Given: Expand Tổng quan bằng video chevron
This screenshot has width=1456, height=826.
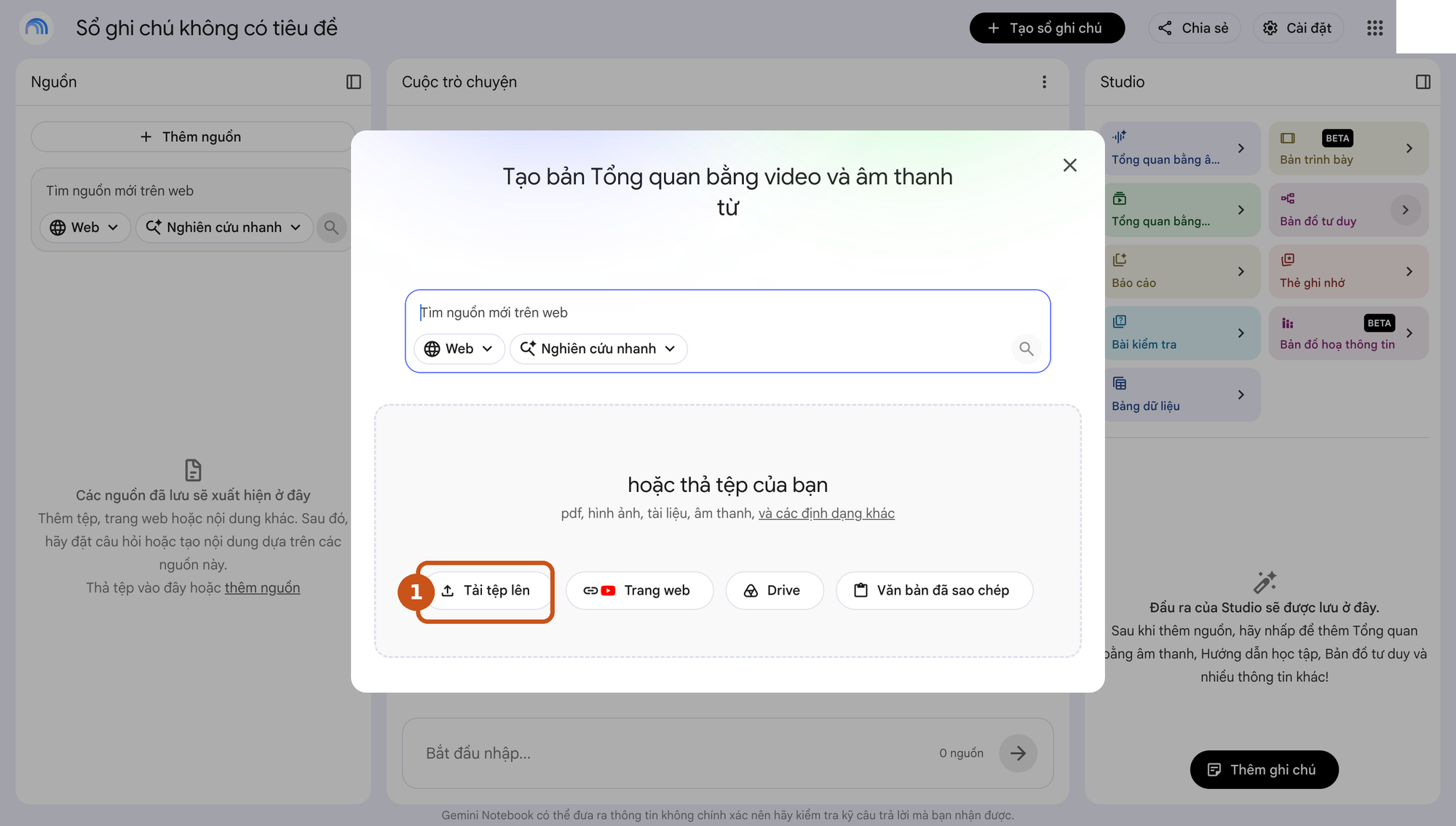Looking at the screenshot, I should 1241,210.
